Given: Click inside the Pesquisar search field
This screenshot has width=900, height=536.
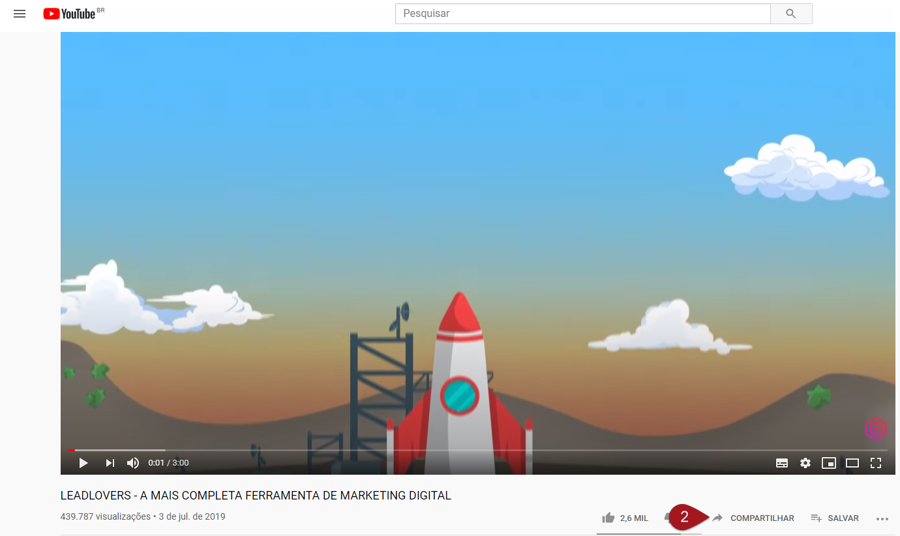Looking at the screenshot, I should 582,14.
